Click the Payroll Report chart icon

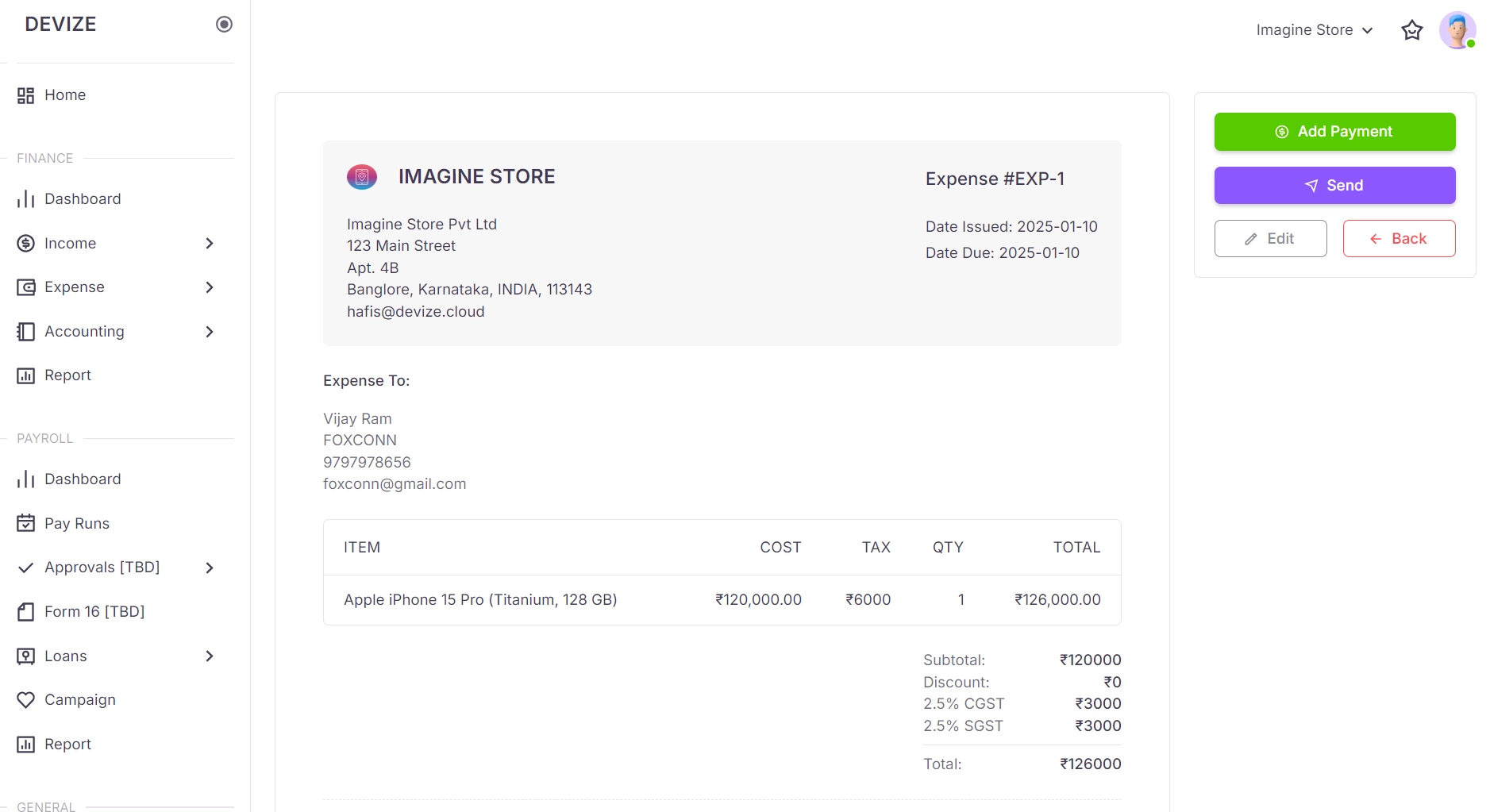click(x=26, y=745)
